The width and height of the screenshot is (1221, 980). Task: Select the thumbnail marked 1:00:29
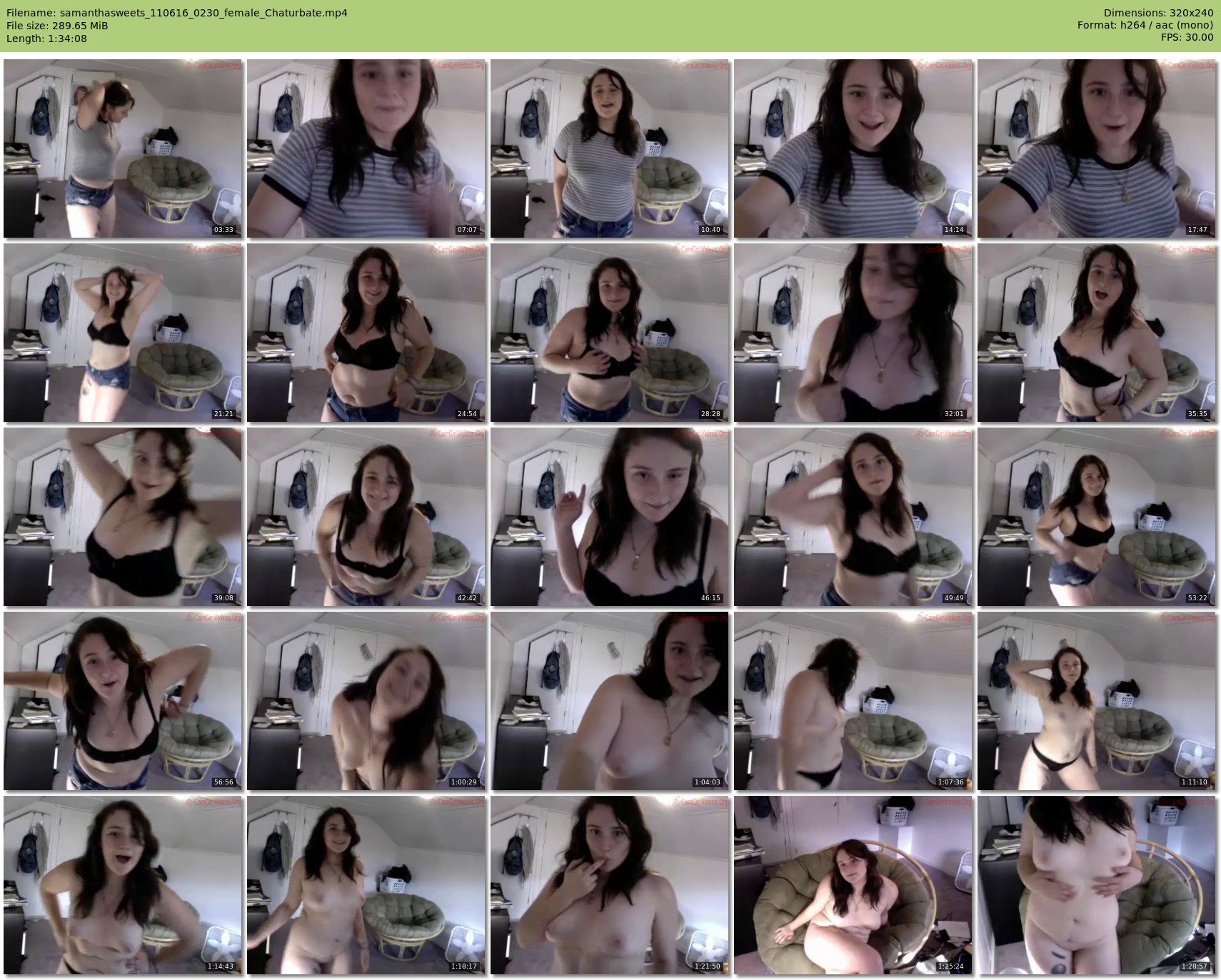(x=366, y=701)
